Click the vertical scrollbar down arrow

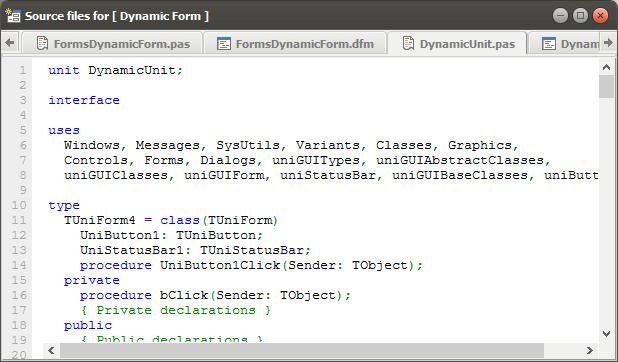click(607, 334)
